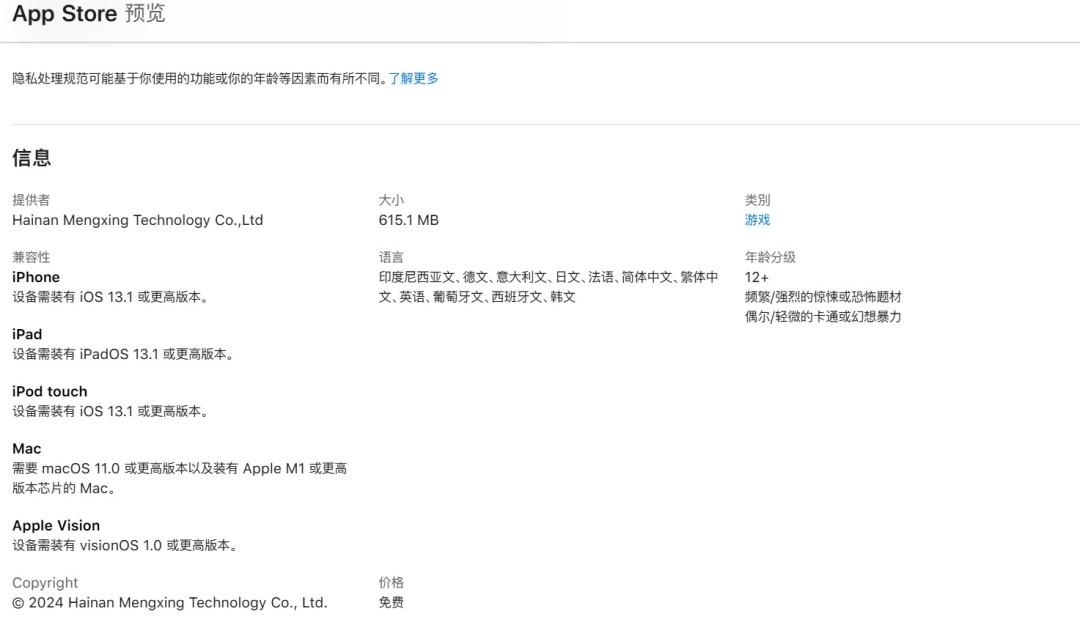The width and height of the screenshot is (1080, 636).
Task: Click the iPhone compatibility heading
Action: coord(36,277)
